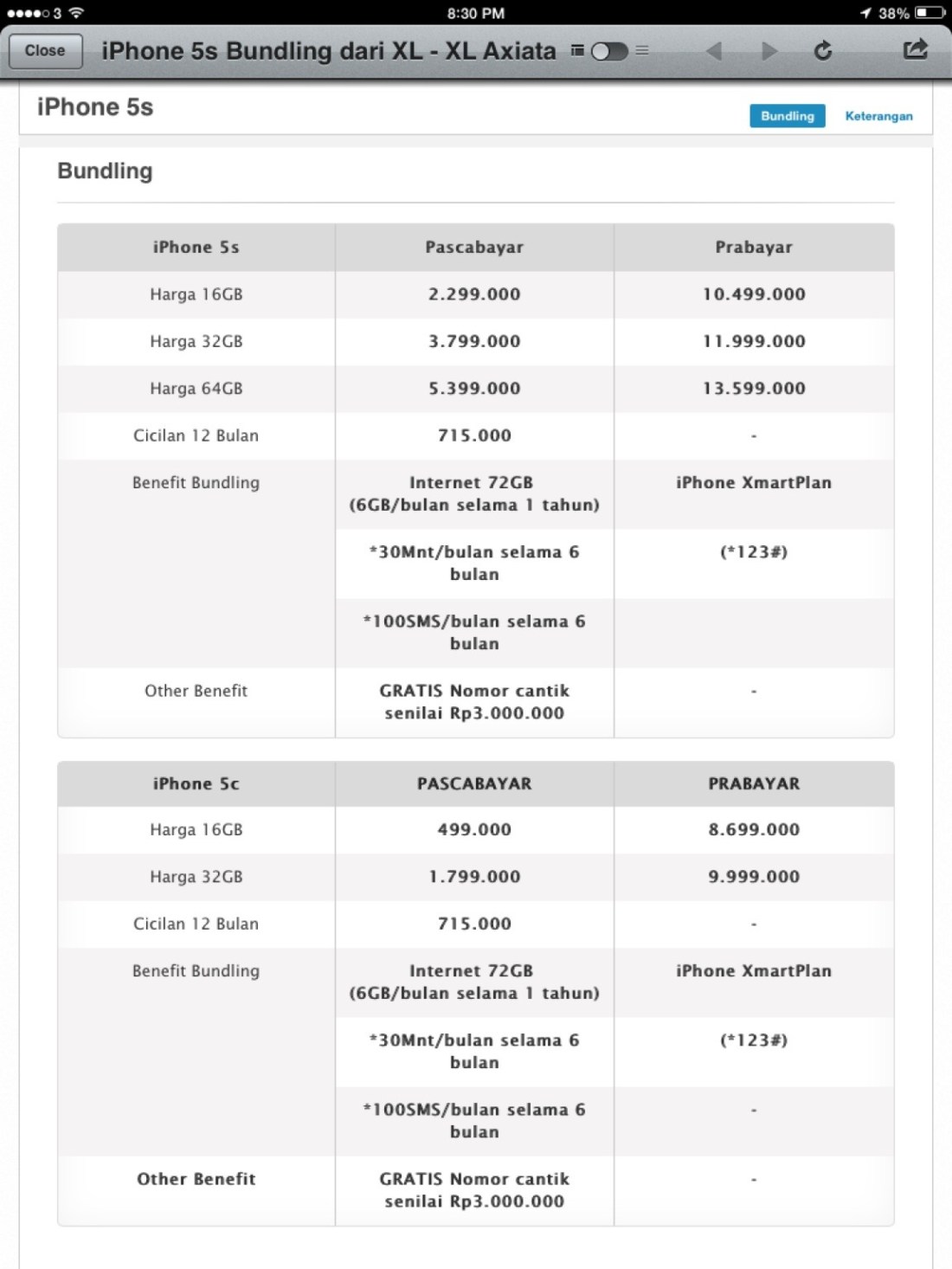Tap the location services arrow icon
The height and width of the screenshot is (1269, 952).
point(865,13)
